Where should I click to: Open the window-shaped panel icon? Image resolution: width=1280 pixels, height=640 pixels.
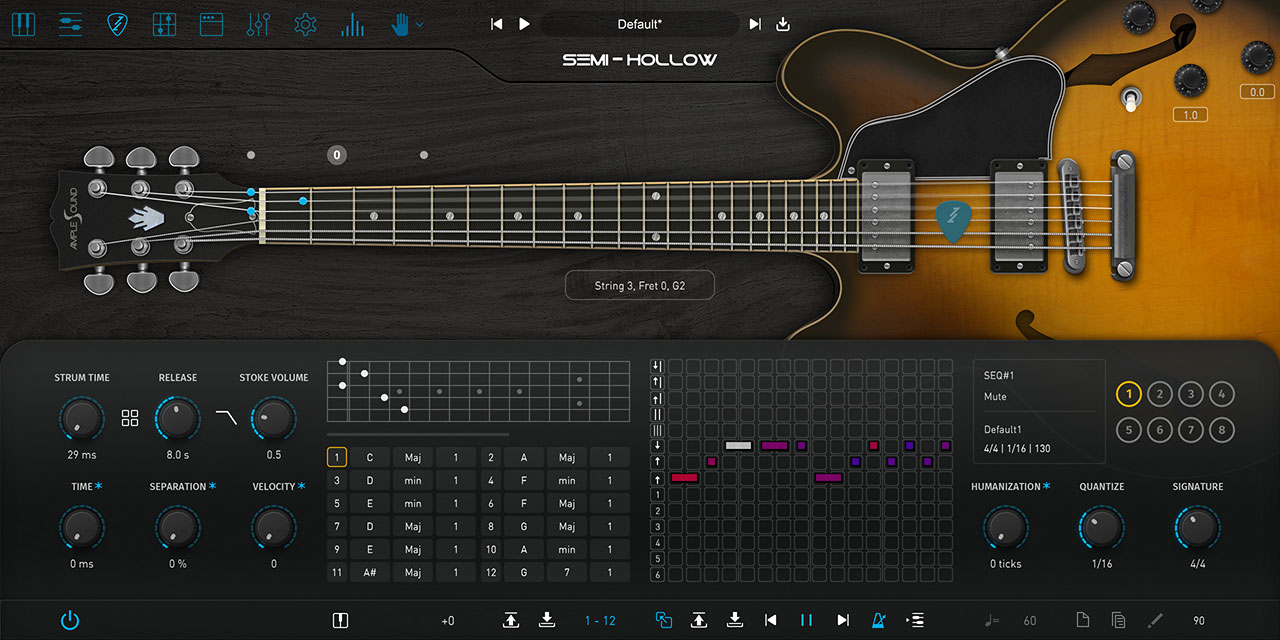pyautogui.click(x=211, y=24)
